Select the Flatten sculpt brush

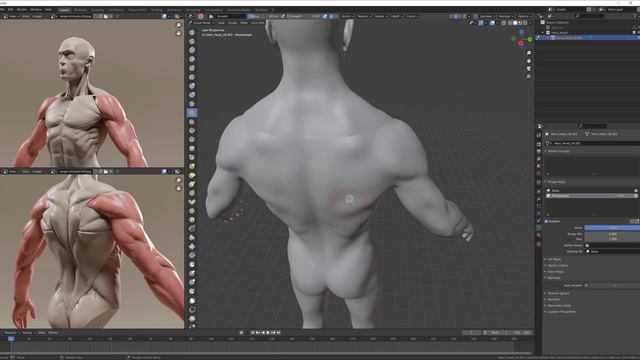(192, 122)
